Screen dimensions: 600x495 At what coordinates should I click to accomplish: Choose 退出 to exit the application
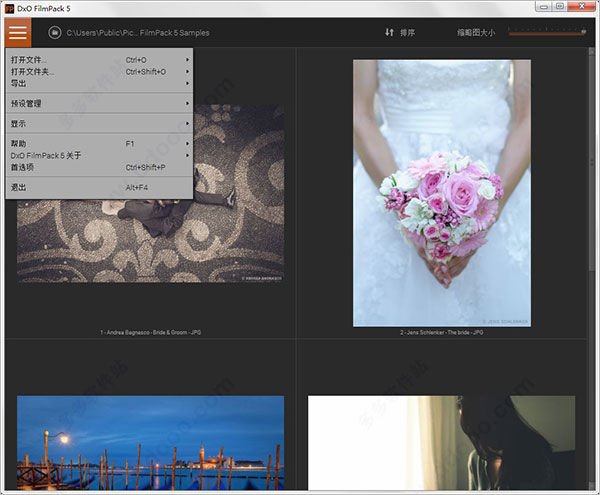coord(20,187)
